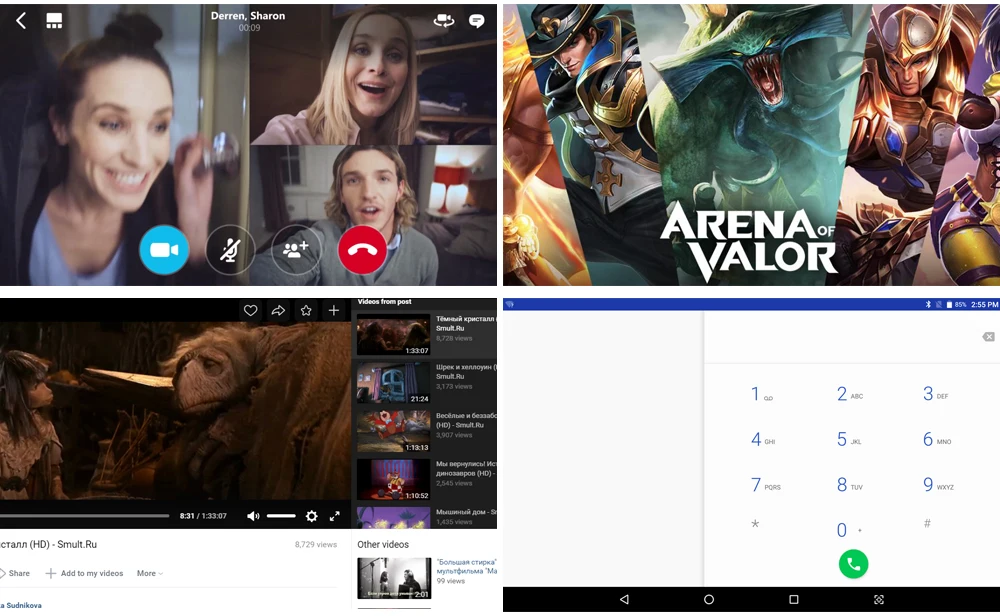Open the video thumbnail with duration 1:33:07
1000x616 pixels.
393,335
